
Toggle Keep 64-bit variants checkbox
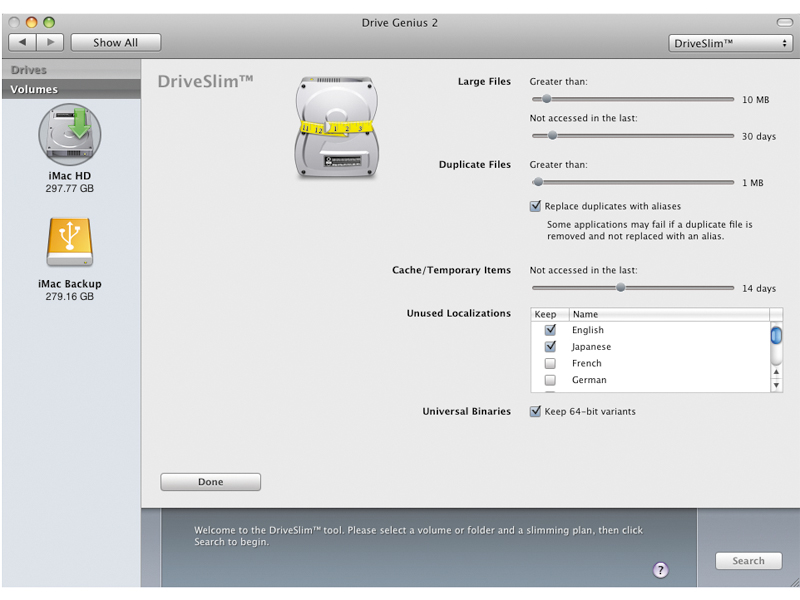535,411
